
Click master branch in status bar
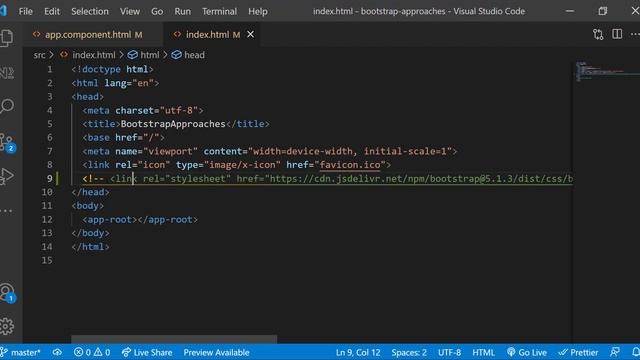click(x=21, y=352)
